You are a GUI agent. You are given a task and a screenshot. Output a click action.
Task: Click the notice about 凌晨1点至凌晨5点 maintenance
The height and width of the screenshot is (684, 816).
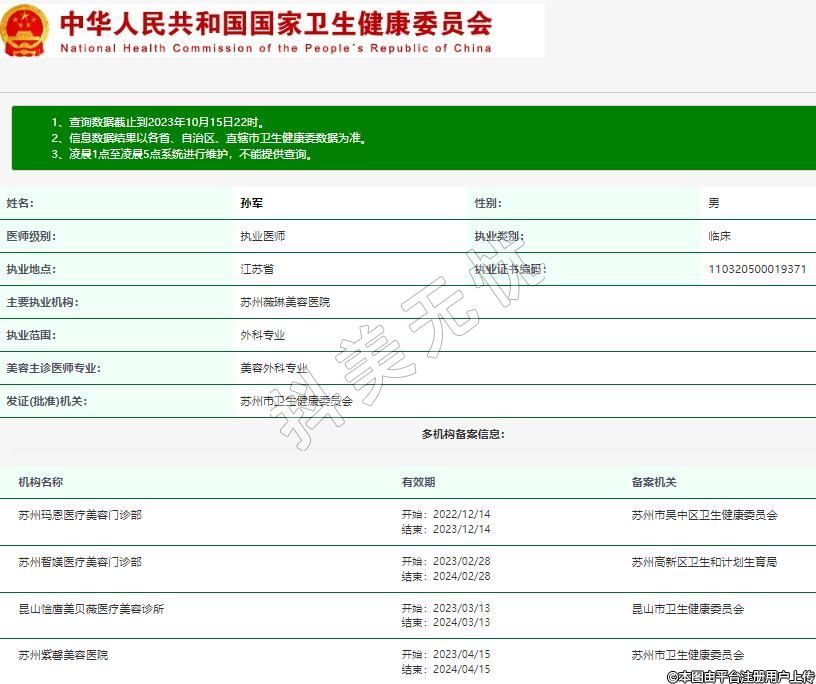(x=184, y=154)
